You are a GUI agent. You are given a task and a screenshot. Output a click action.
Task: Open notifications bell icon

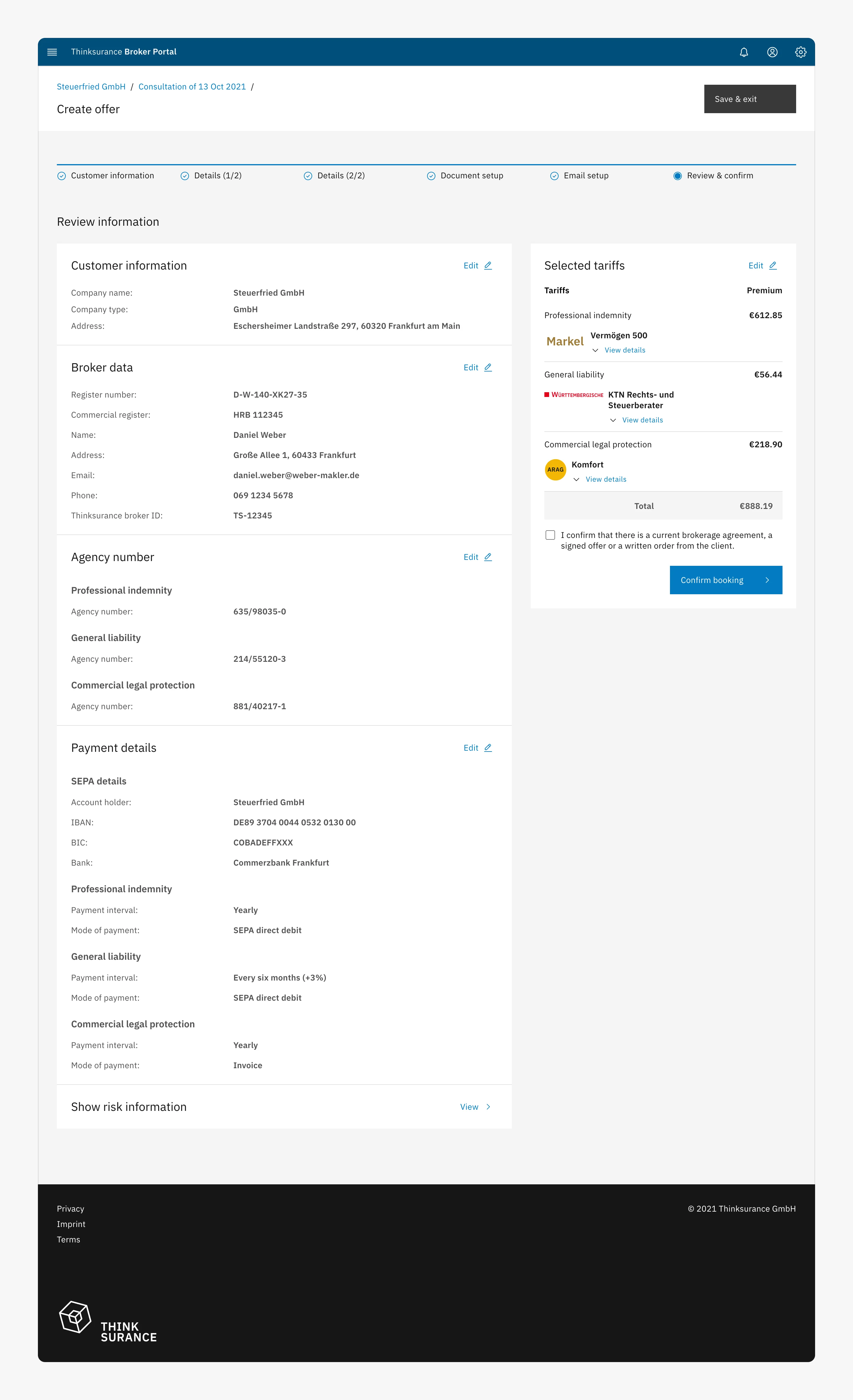coord(744,52)
